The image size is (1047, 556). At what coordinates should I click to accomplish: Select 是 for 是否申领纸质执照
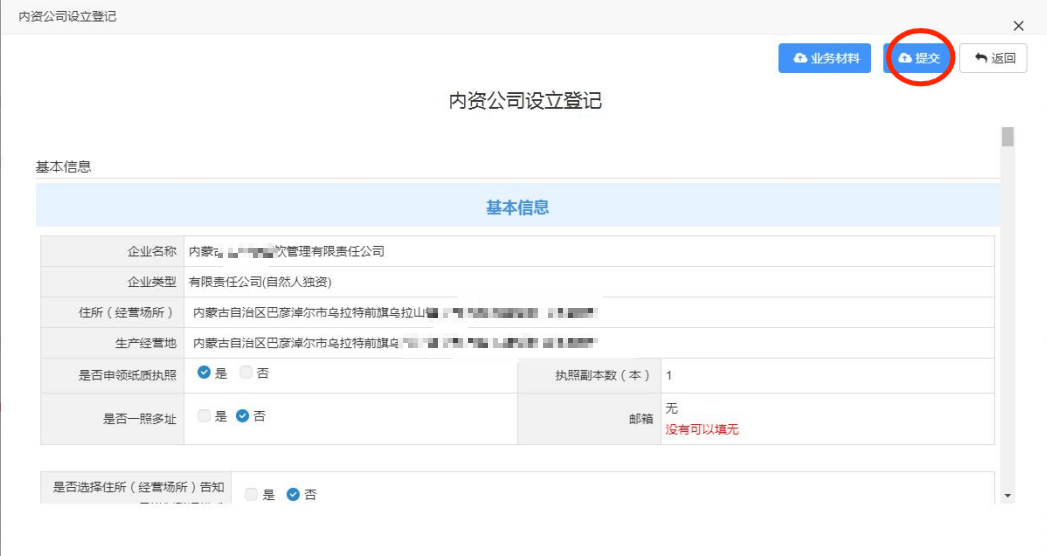[x=204, y=374]
